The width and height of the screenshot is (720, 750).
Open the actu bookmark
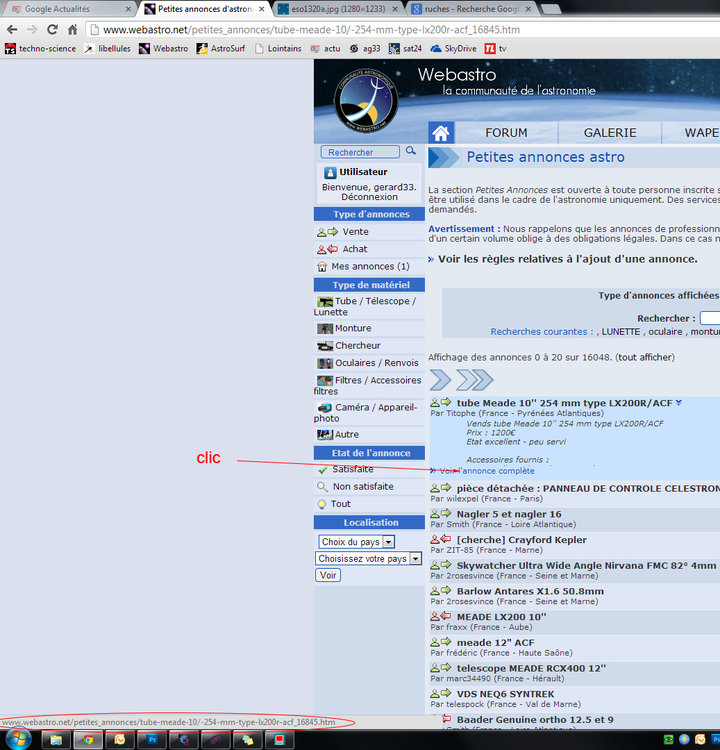[x=325, y=48]
